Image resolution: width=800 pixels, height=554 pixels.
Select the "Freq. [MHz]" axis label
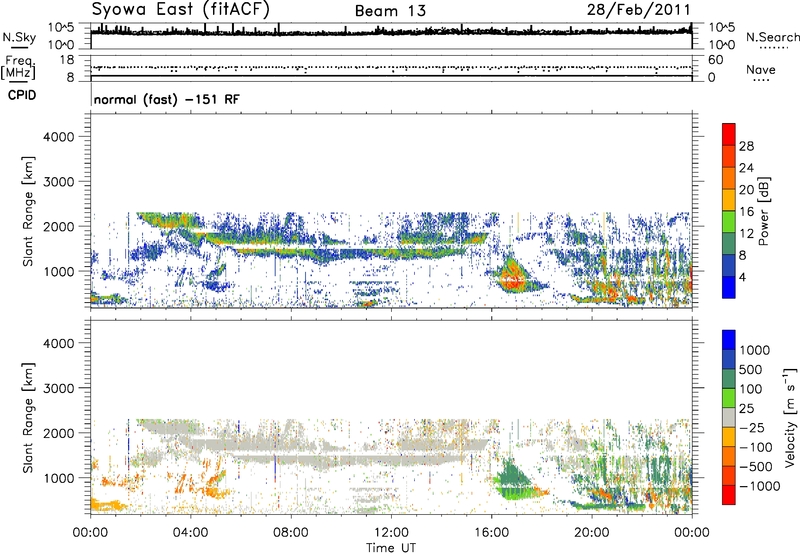[x=18, y=68]
